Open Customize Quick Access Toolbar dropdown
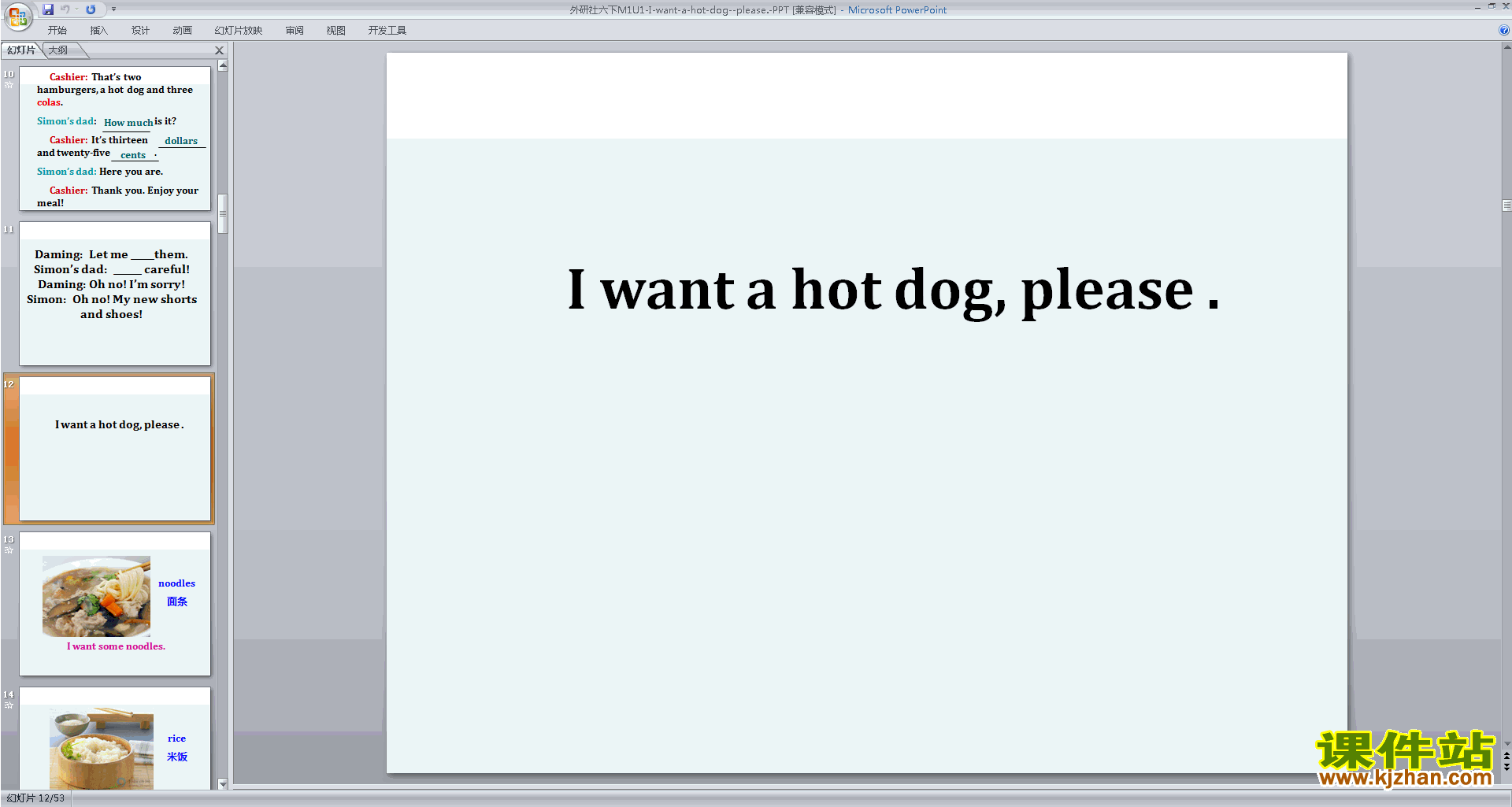 pyautogui.click(x=113, y=9)
